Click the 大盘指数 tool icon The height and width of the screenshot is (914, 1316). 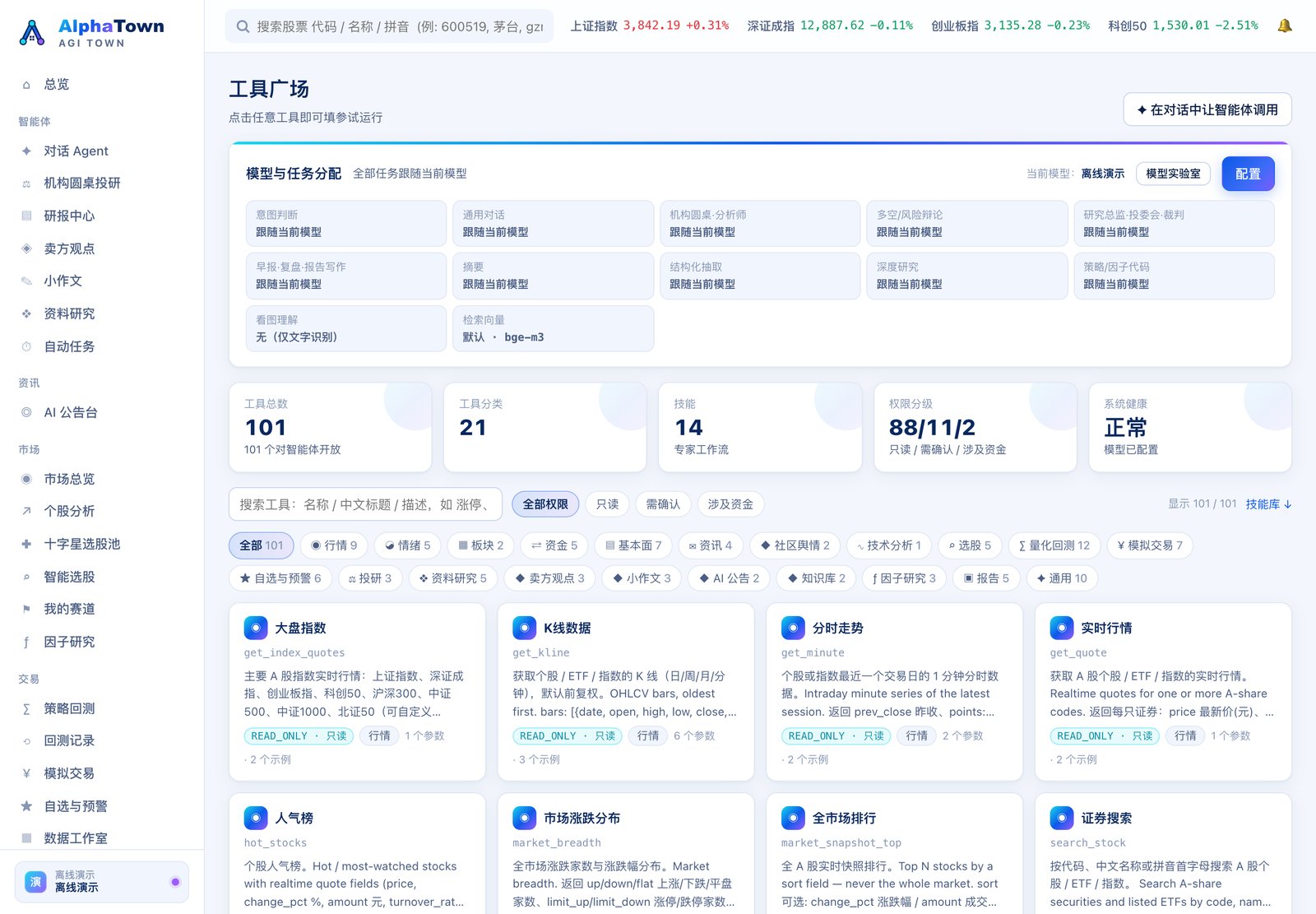(x=256, y=628)
